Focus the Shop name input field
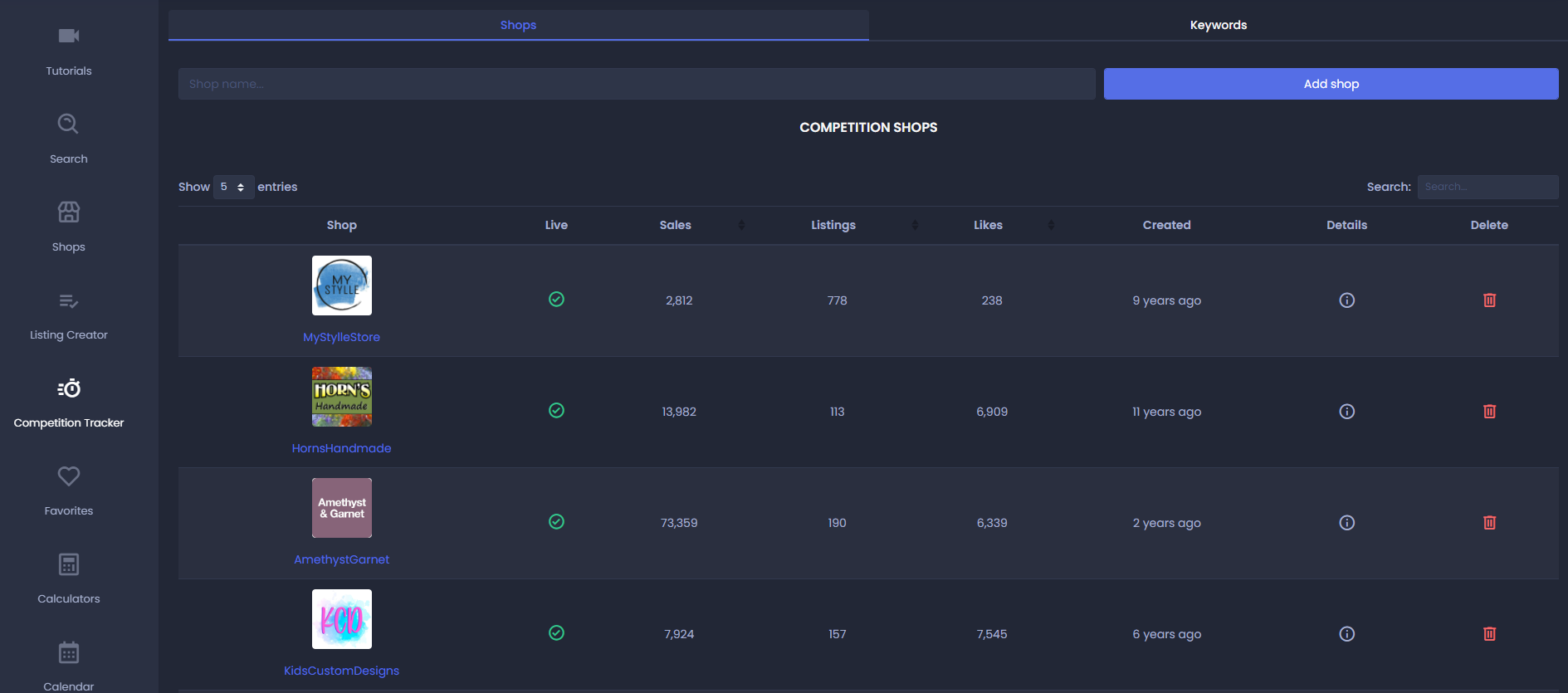The height and width of the screenshot is (693, 1568). pos(637,84)
